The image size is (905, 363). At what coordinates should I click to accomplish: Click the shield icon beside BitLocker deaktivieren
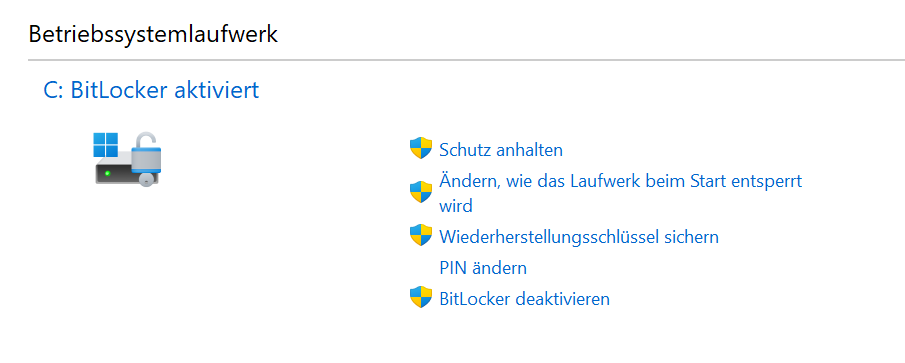coord(421,297)
